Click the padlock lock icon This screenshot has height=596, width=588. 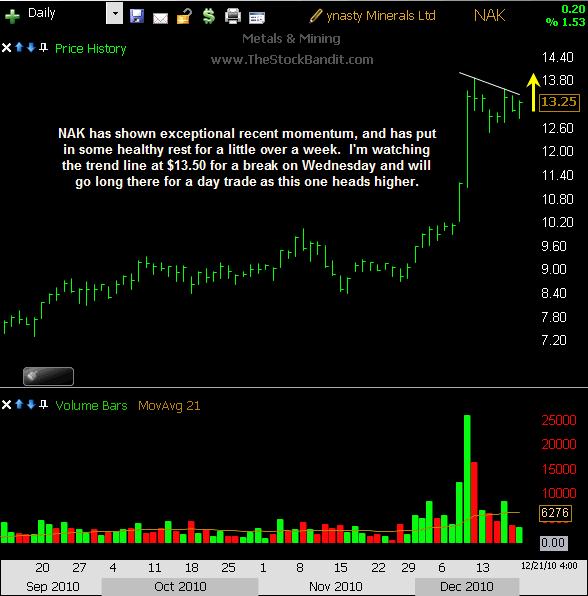(x=184, y=16)
